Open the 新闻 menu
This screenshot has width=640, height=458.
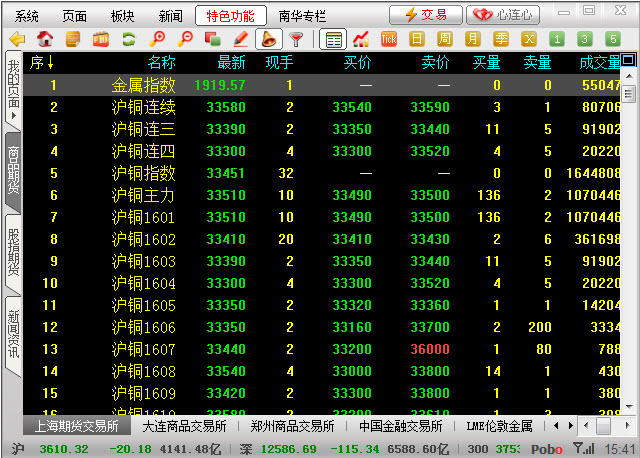170,16
